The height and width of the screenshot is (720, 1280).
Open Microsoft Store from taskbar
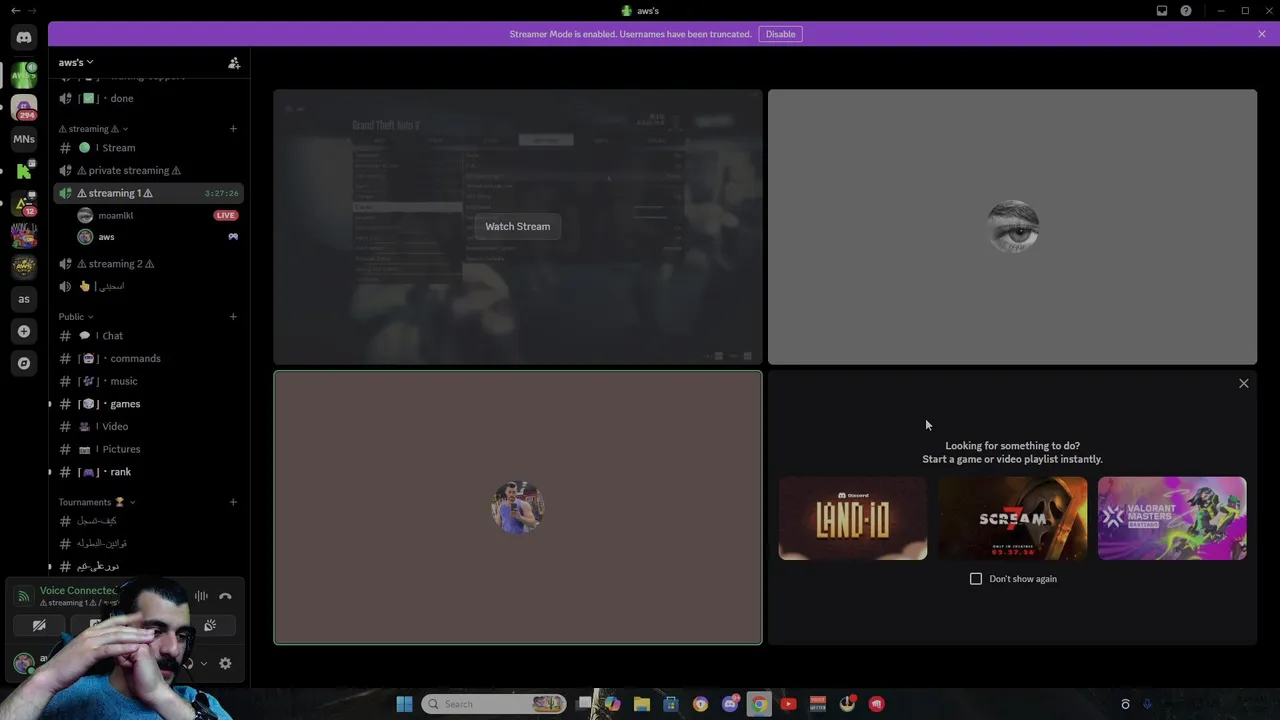tap(671, 704)
